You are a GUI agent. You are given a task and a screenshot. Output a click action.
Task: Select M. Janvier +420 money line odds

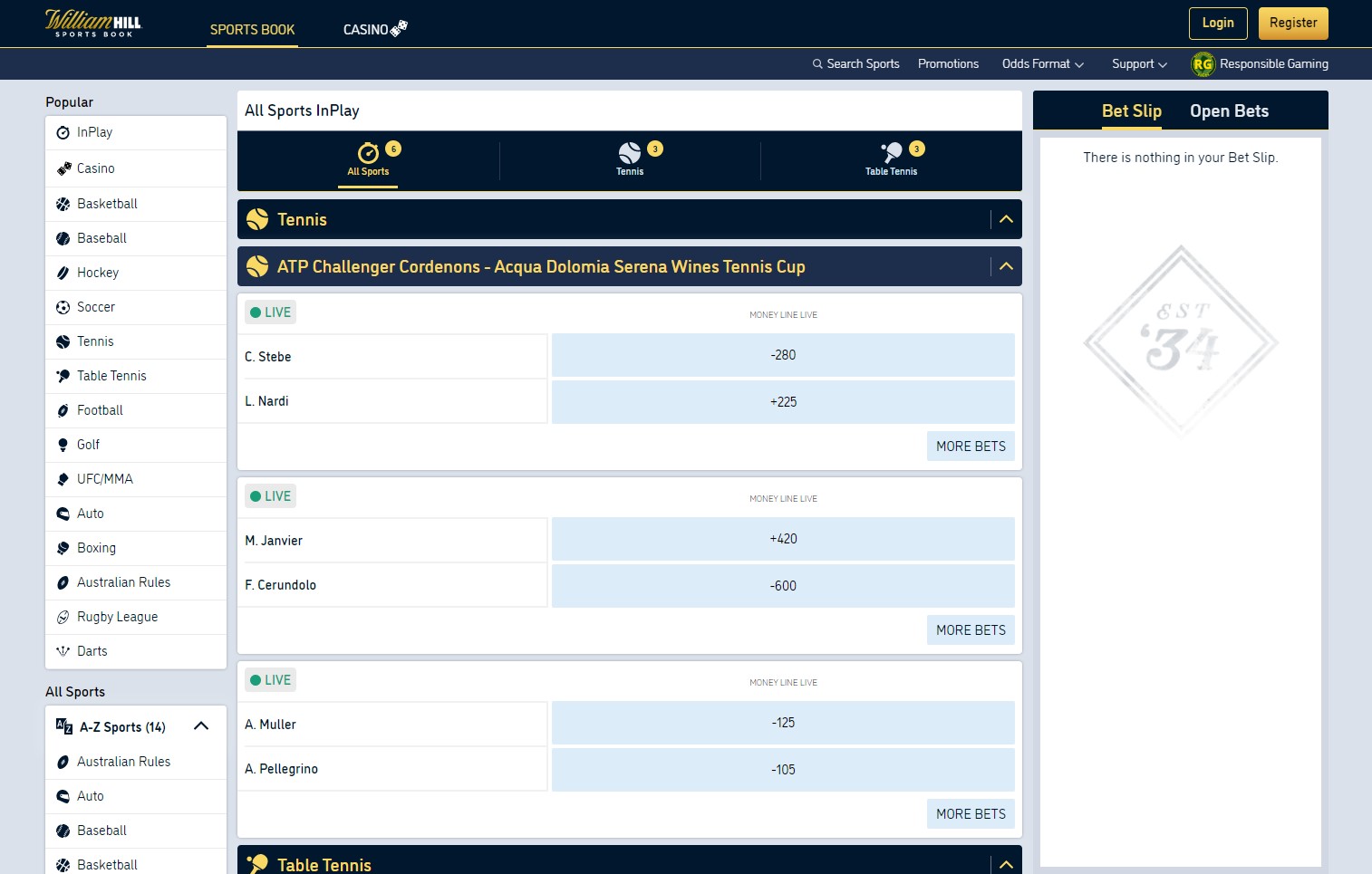783,539
